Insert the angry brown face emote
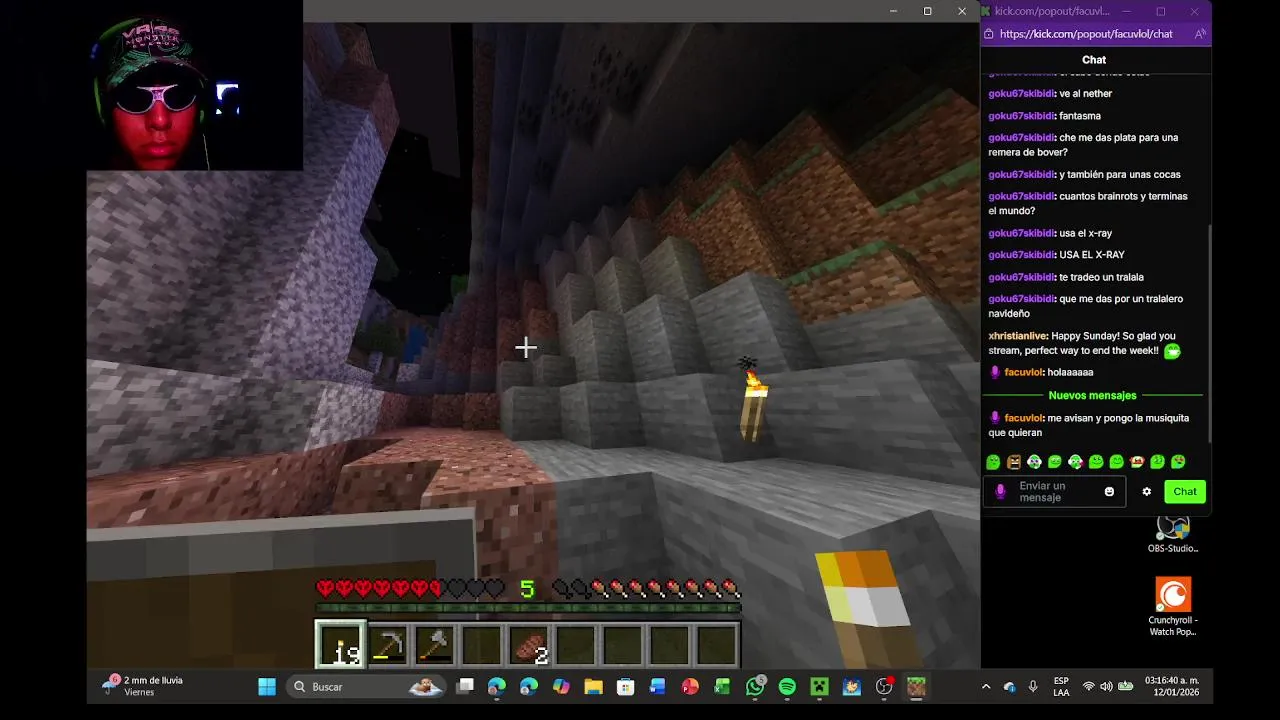Screen dimensions: 1280x720 (x=1014, y=462)
